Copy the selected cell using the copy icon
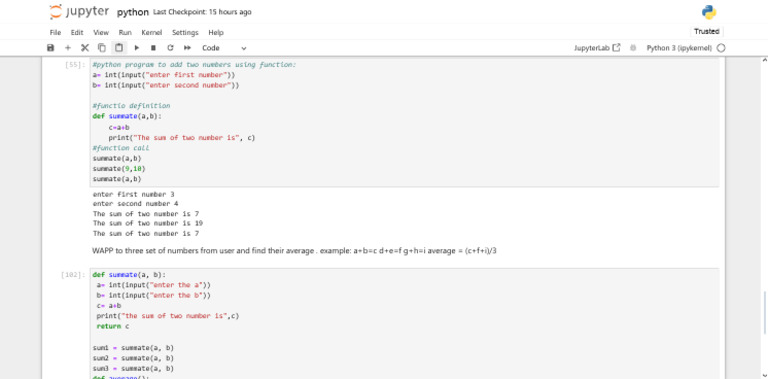Screen dimensions: 768x379 (102, 48)
